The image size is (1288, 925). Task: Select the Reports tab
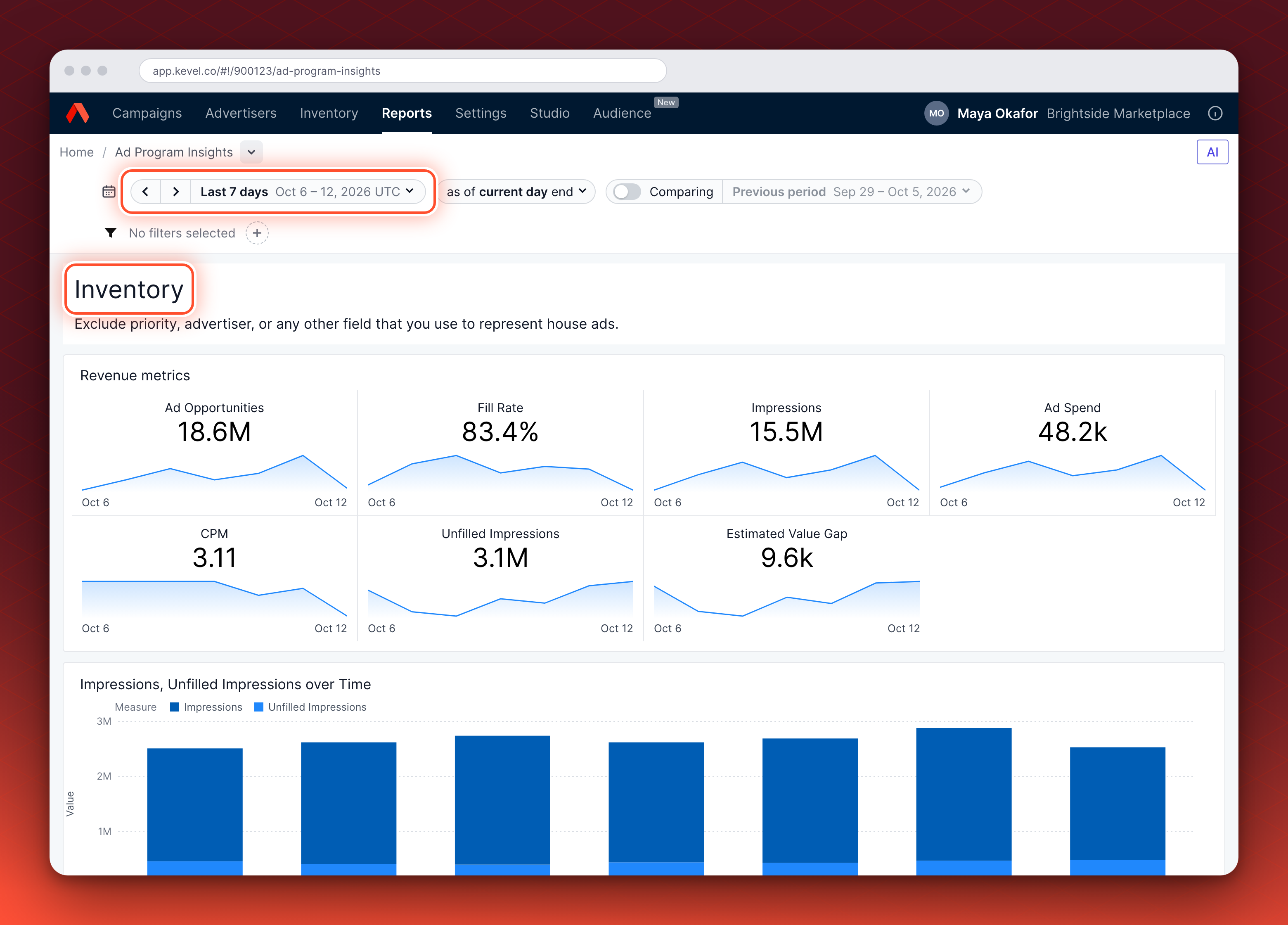click(x=407, y=113)
